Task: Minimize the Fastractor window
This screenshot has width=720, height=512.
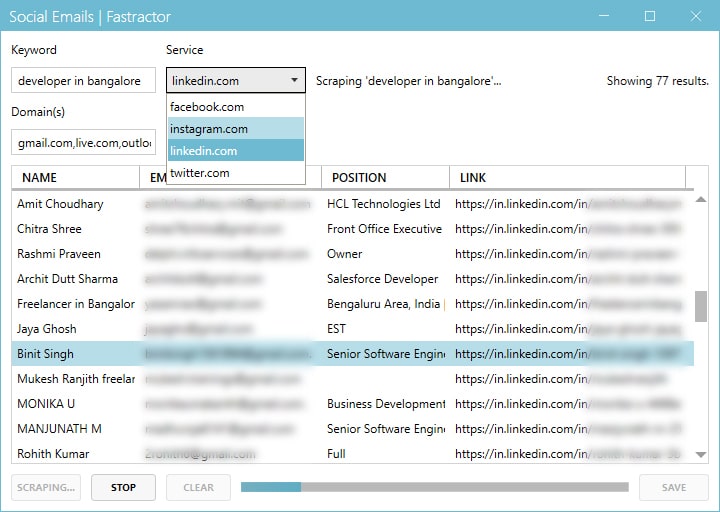Action: tap(604, 16)
